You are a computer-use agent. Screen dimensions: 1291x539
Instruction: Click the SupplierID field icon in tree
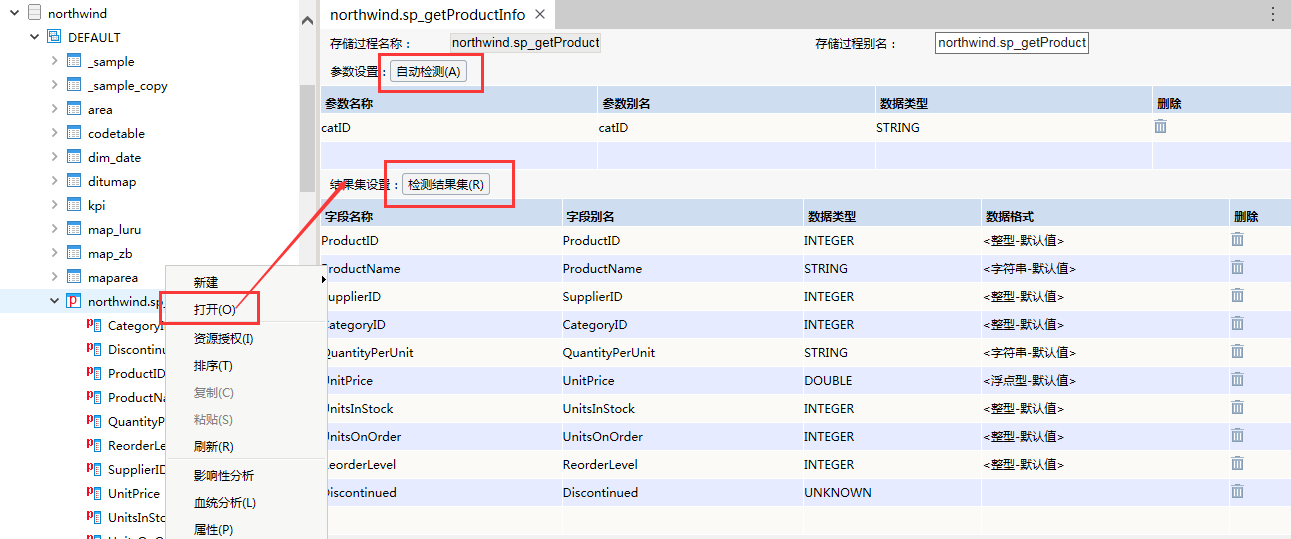click(x=94, y=469)
